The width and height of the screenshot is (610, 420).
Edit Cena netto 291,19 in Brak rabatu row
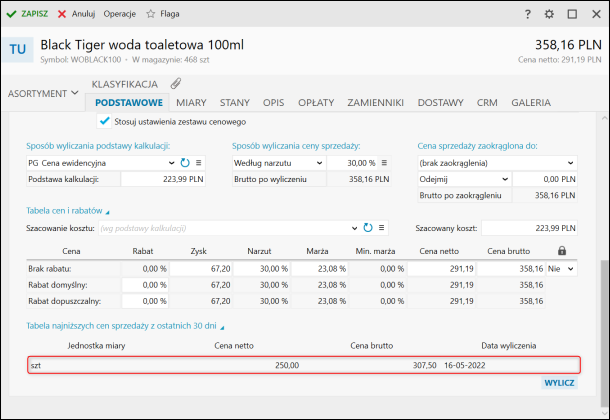[x=442, y=269]
